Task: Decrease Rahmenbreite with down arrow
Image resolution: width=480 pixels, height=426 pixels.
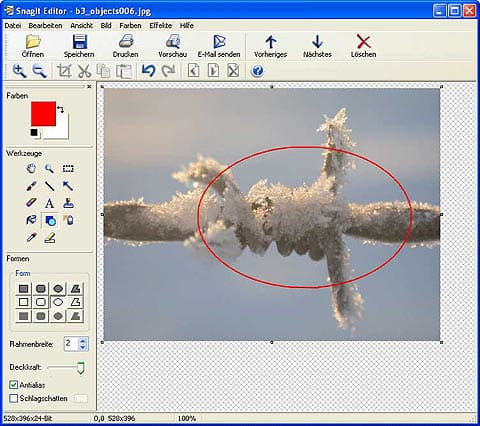Action: point(83,347)
